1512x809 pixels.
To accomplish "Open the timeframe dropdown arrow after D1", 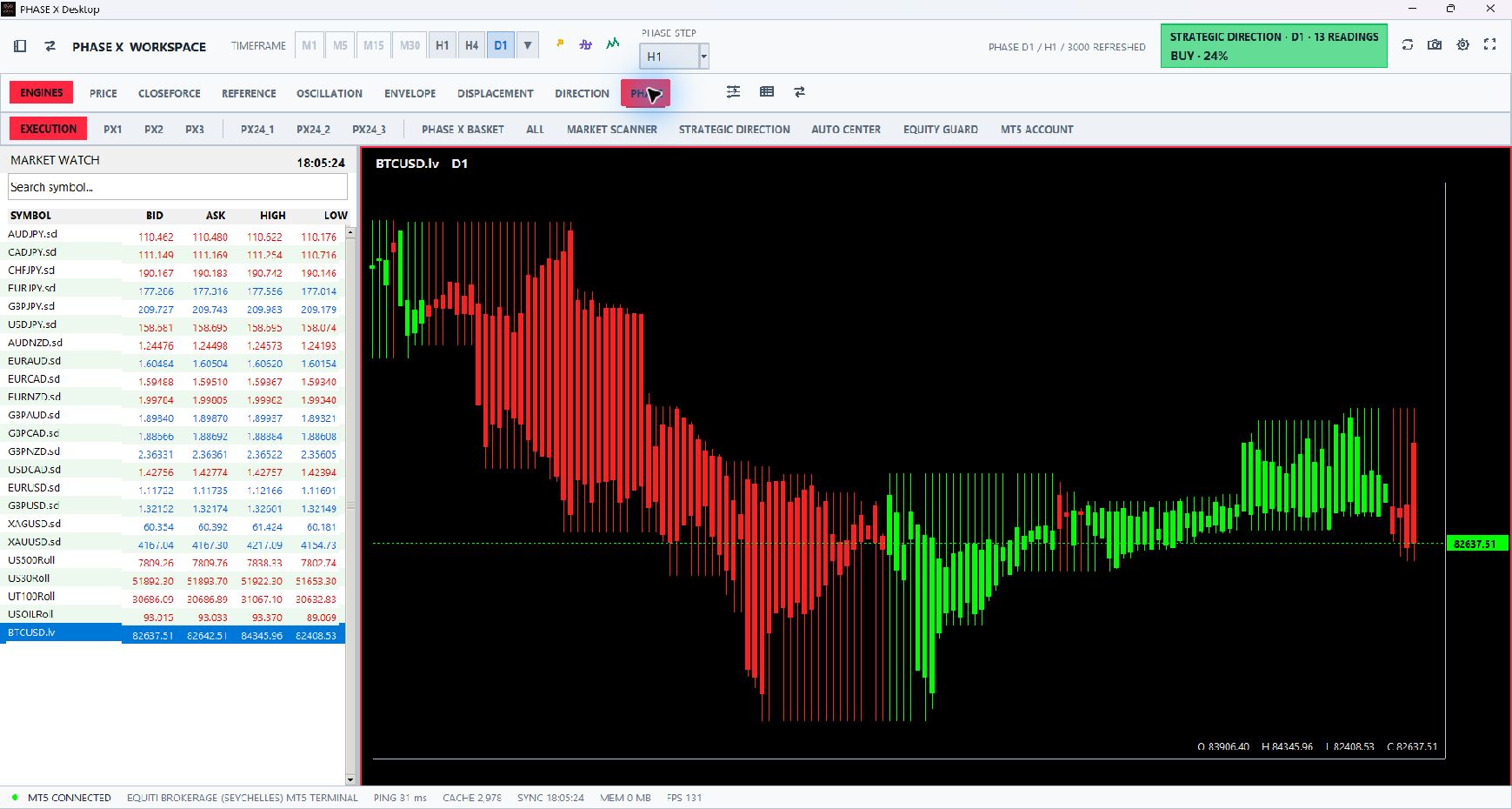I will 528,46.
